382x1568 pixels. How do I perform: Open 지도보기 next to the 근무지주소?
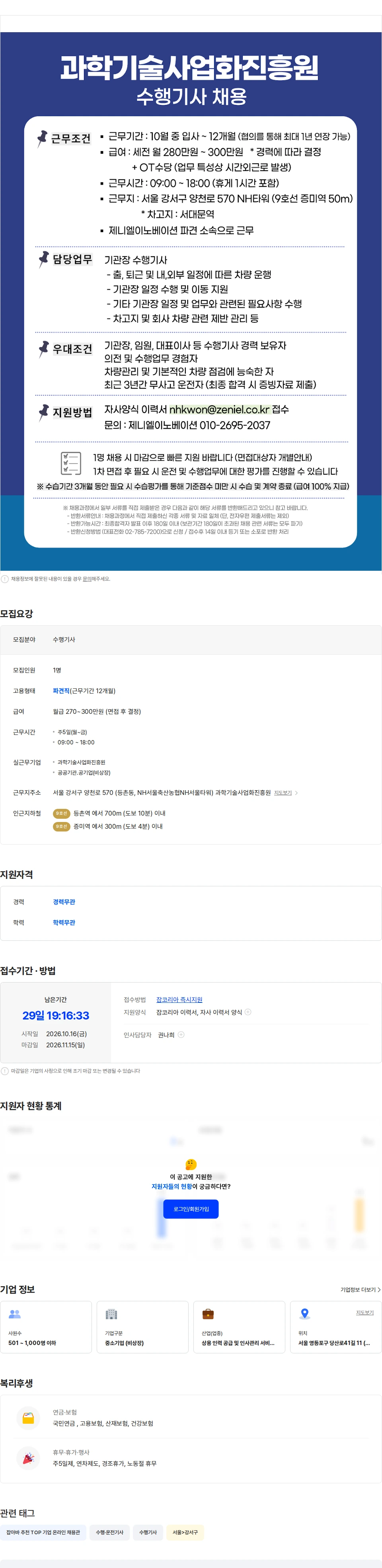283,793
